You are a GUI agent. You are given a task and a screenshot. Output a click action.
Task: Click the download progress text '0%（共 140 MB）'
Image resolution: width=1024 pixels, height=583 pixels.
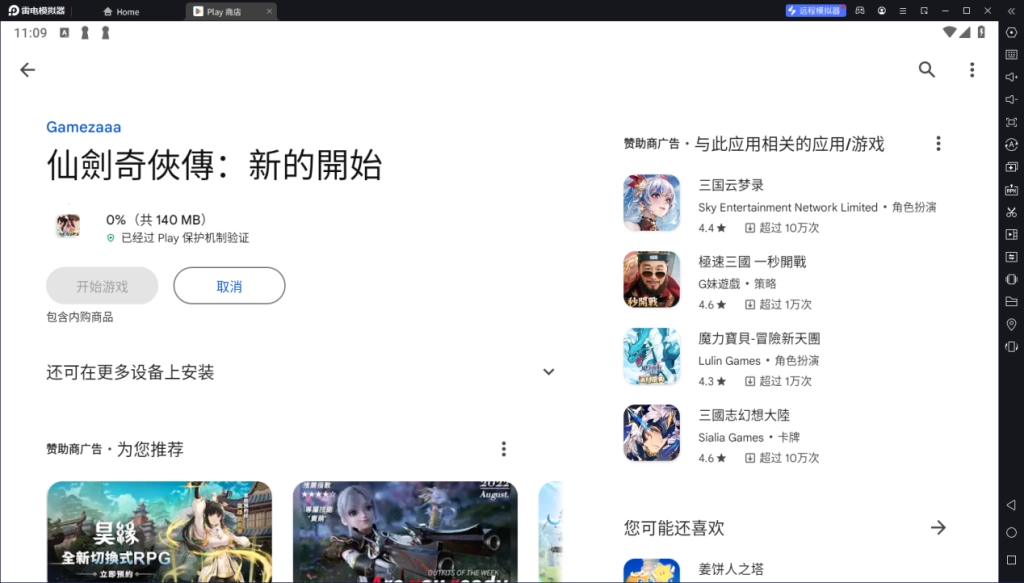click(x=157, y=220)
